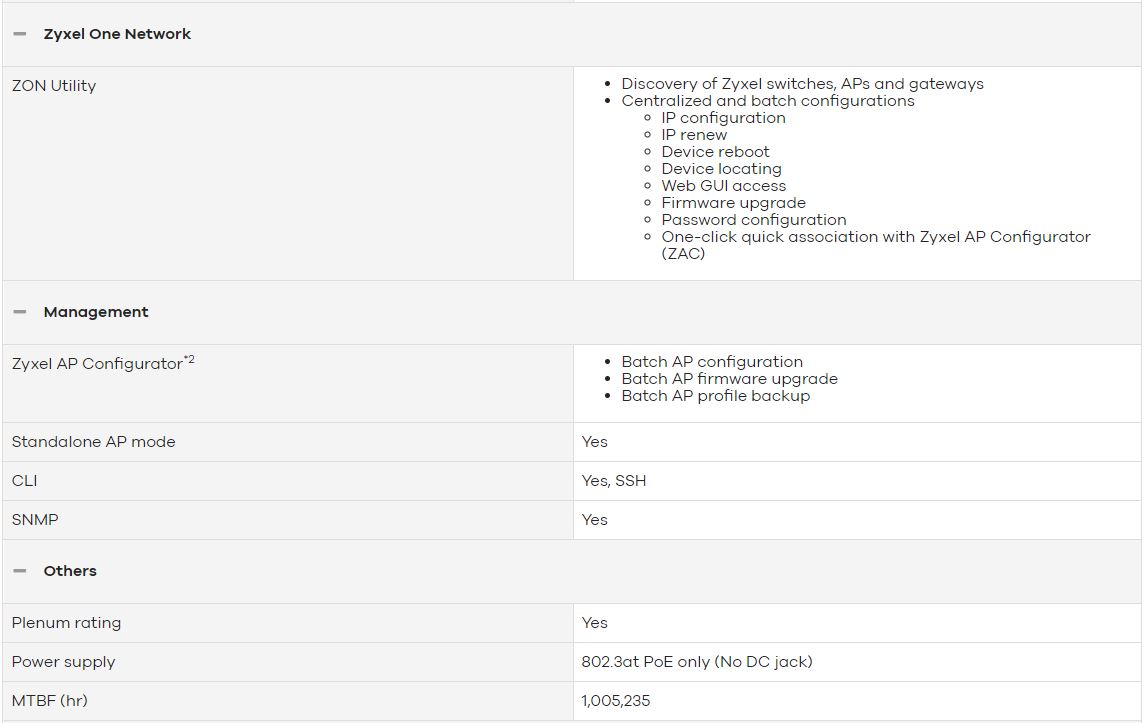
Task: Click the Others section heading
Action: pyautogui.click(x=70, y=571)
